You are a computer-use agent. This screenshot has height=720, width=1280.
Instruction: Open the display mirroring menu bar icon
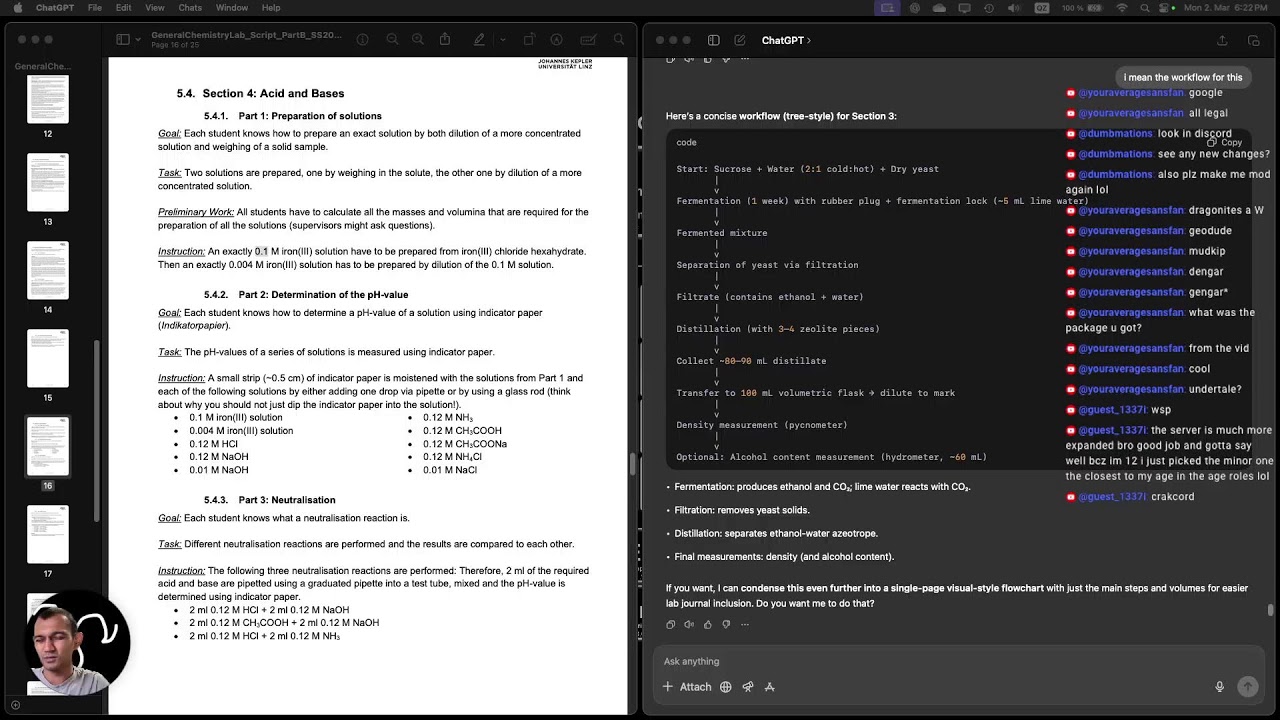click(x=964, y=8)
